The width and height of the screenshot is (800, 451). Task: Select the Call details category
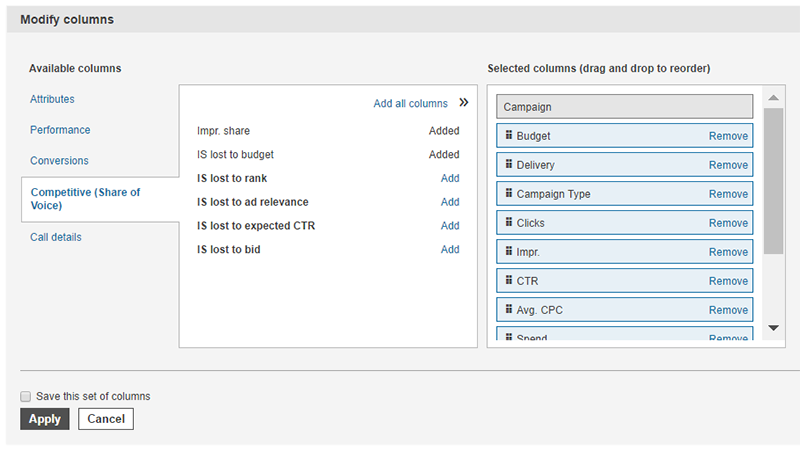click(56, 237)
